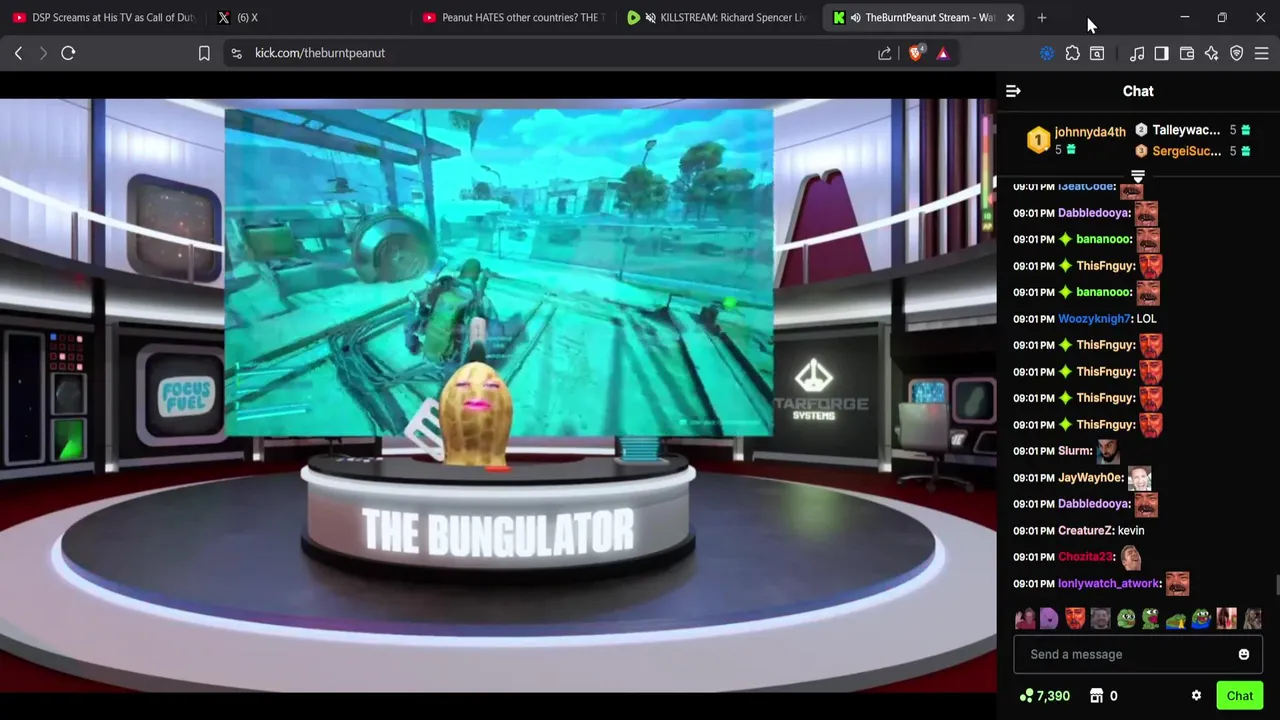
Task: Open the Brave Wallet icon
Action: (x=1187, y=53)
